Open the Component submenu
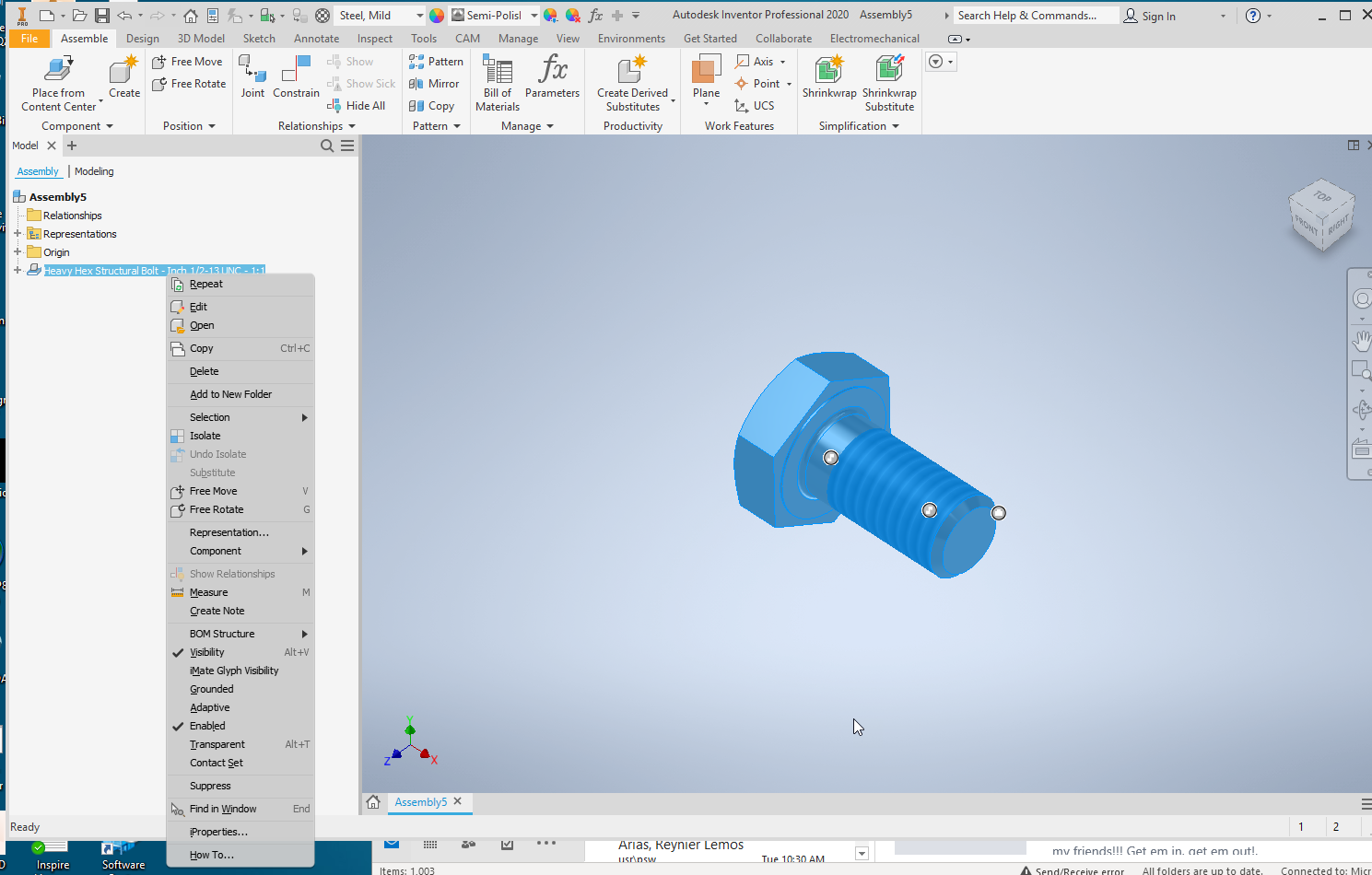Viewport: 1372px width, 875px height. pos(216,550)
